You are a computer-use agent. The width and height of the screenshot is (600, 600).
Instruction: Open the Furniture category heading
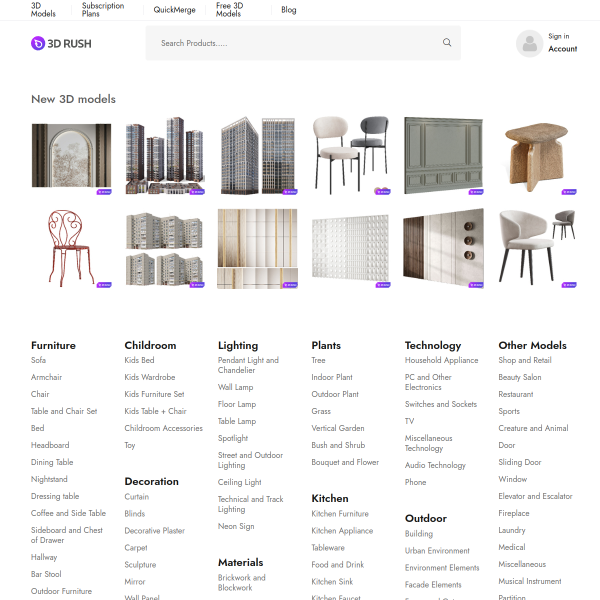click(x=53, y=345)
